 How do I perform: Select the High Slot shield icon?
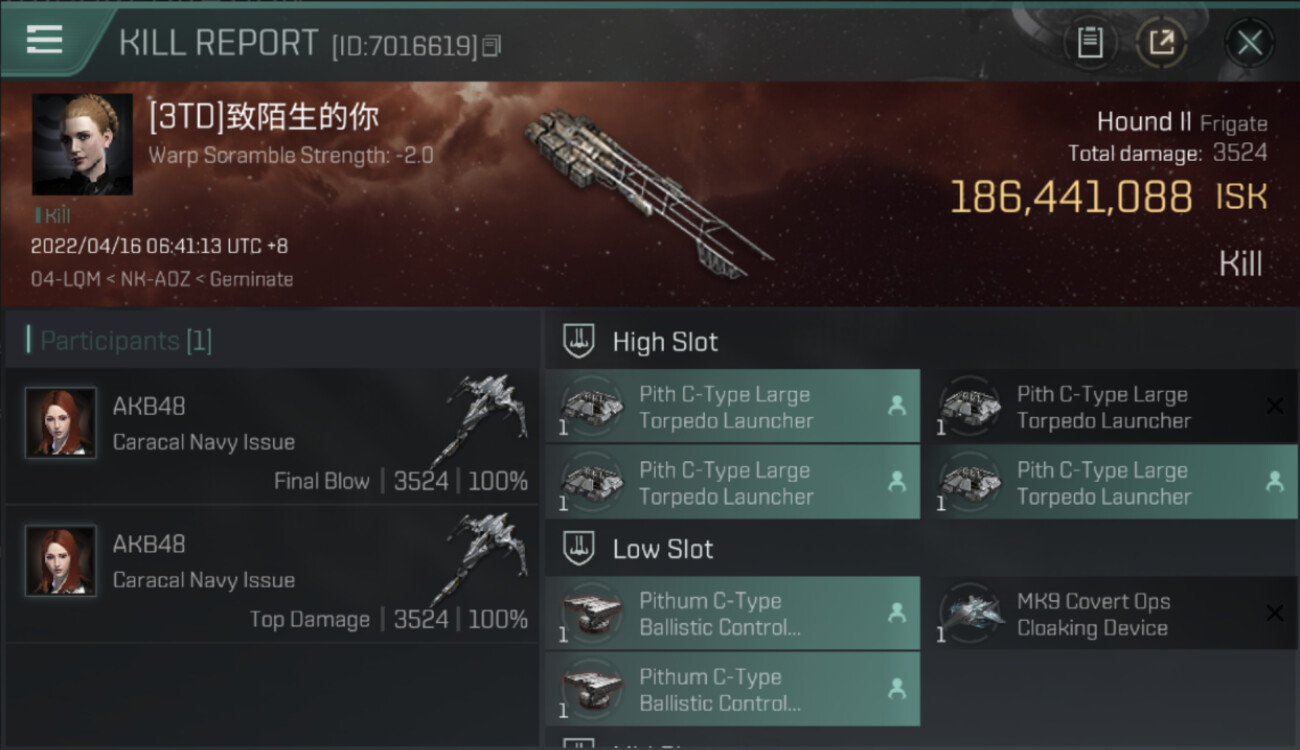pos(579,341)
